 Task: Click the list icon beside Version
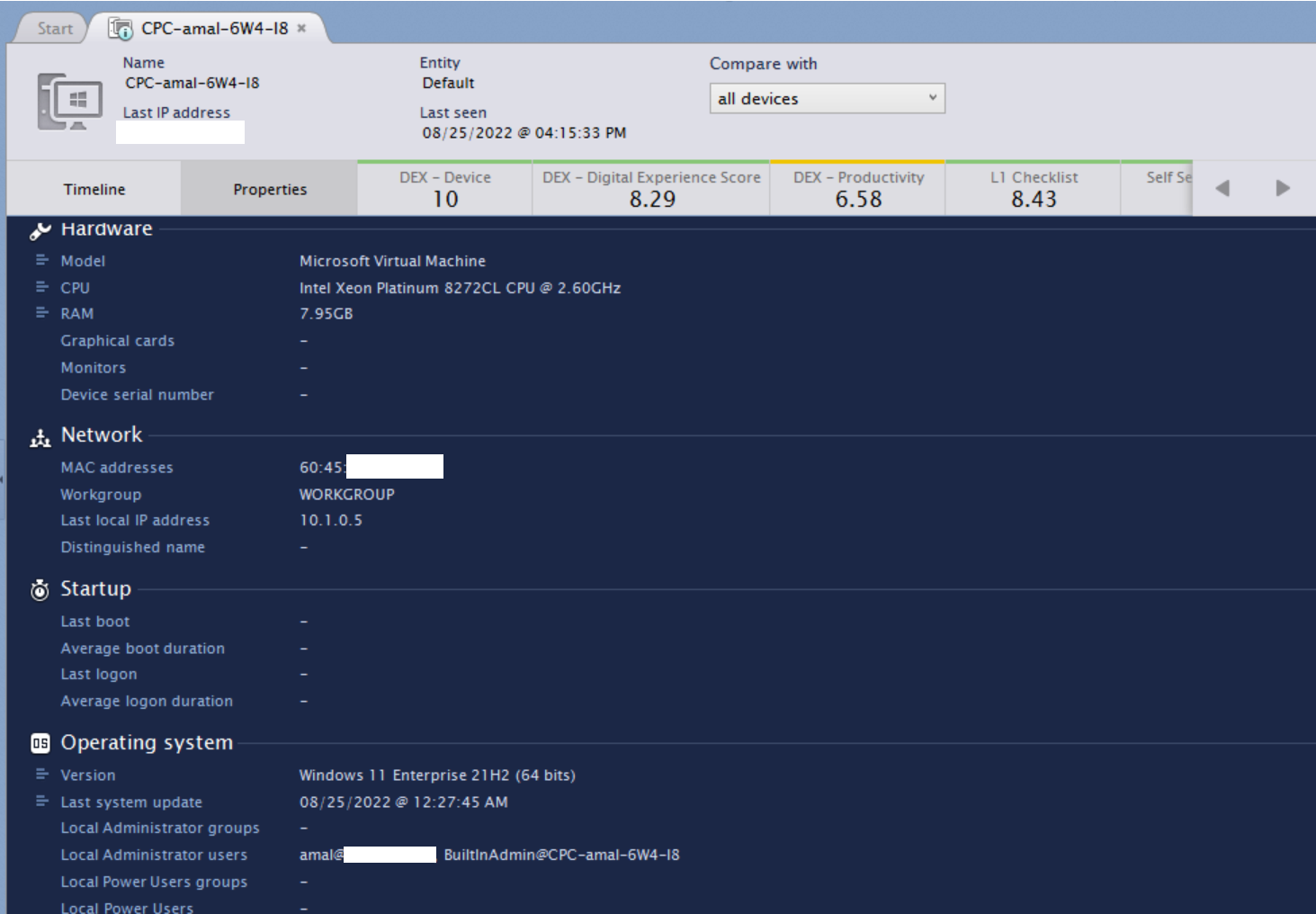pos(41,775)
